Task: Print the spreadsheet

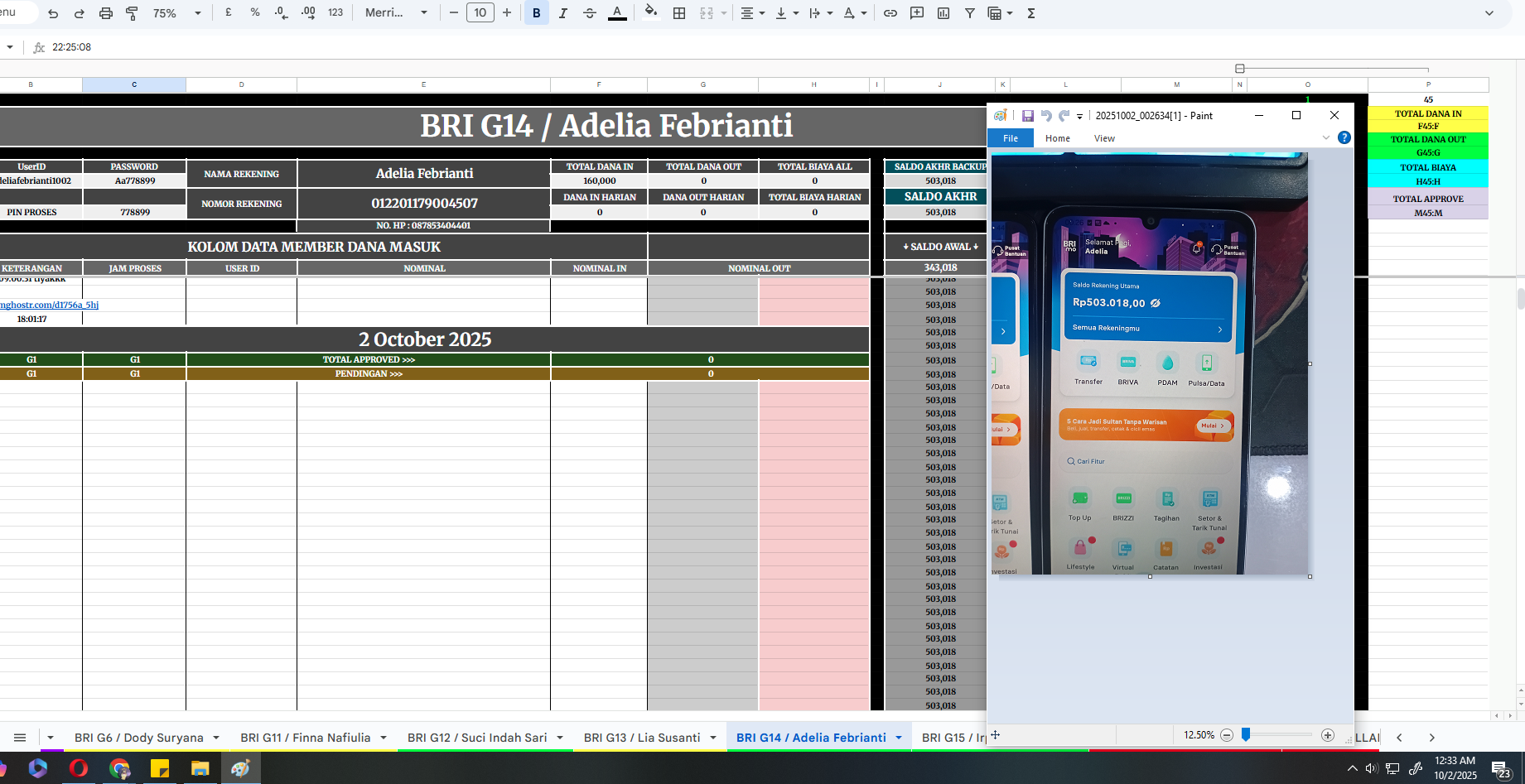Action: (106, 13)
